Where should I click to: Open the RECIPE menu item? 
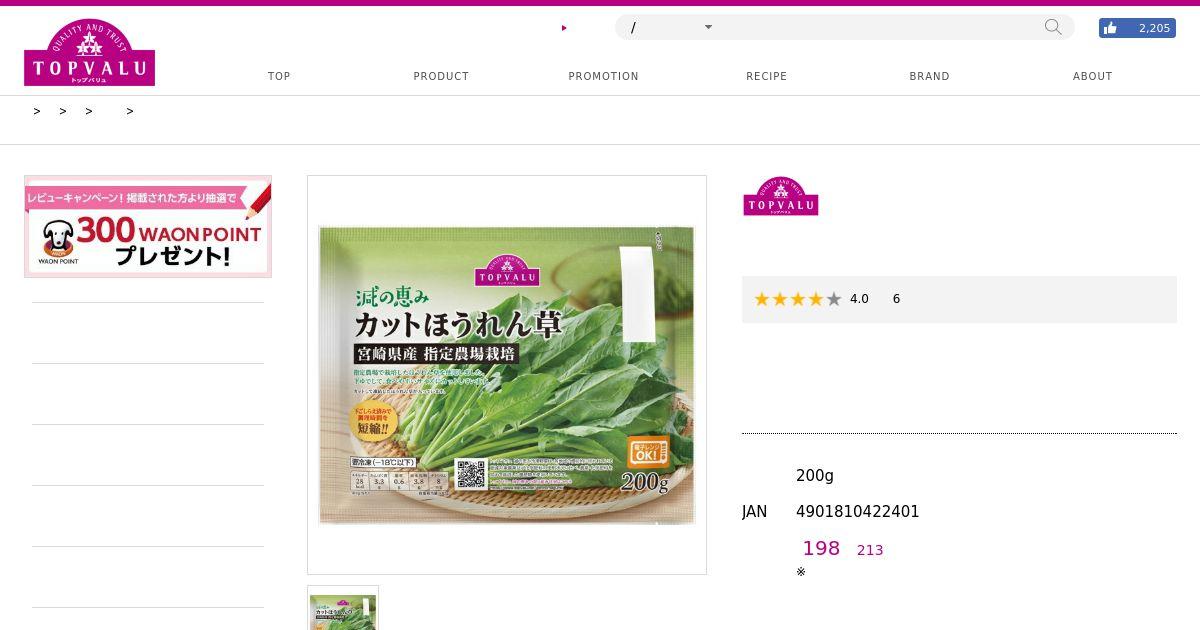pyautogui.click(x=766, y=76)
